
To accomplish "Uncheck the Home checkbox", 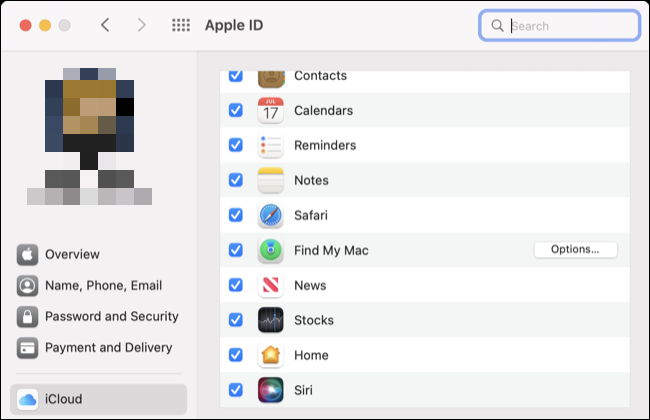I will 236,355.
